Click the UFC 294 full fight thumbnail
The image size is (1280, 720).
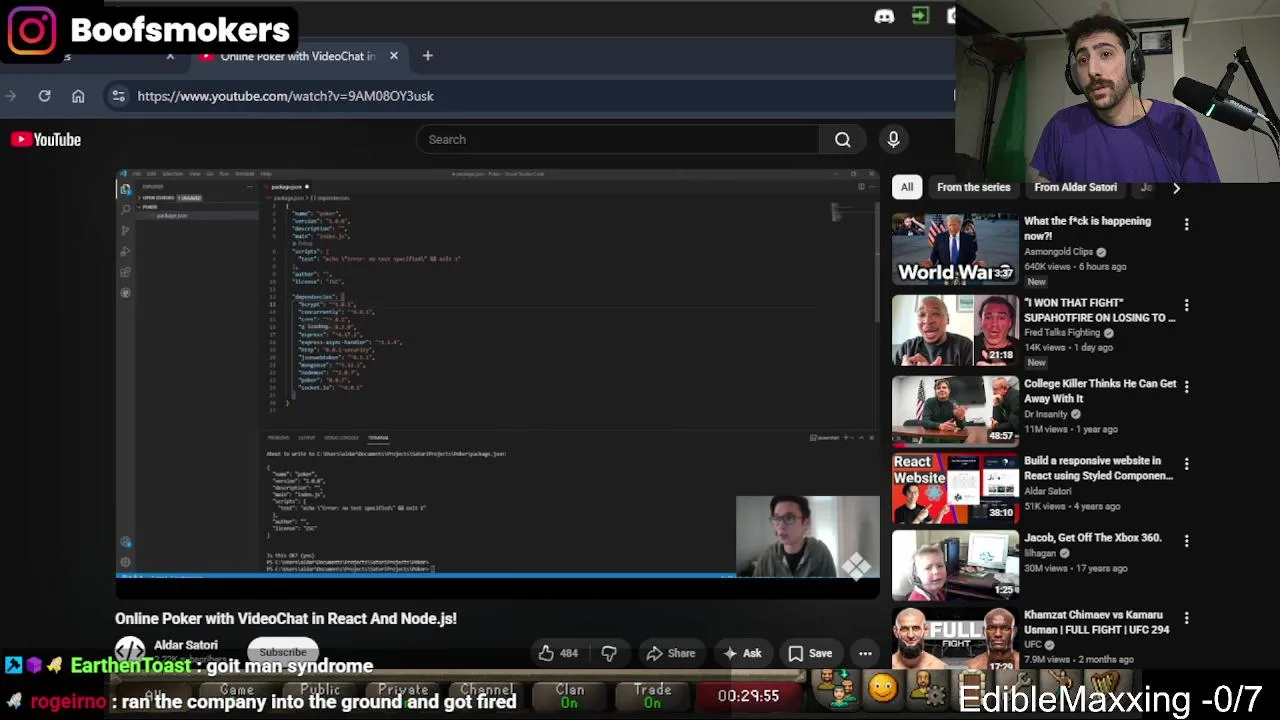(955, 638)
